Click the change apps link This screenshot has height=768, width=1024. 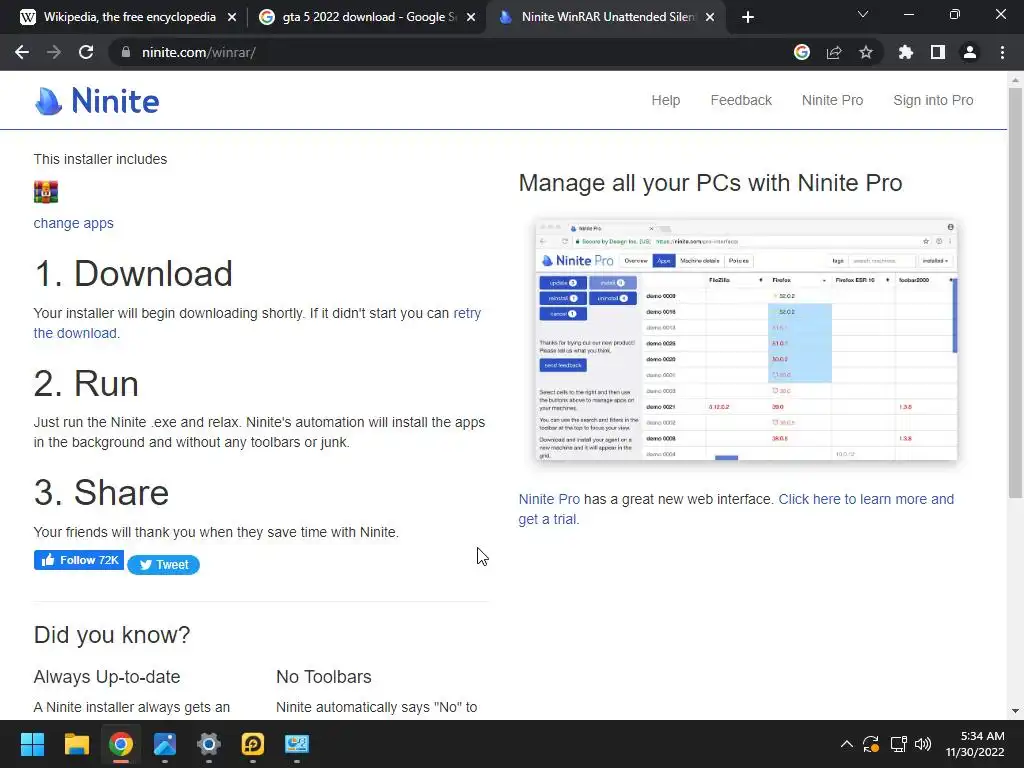[x=74, y=223]
